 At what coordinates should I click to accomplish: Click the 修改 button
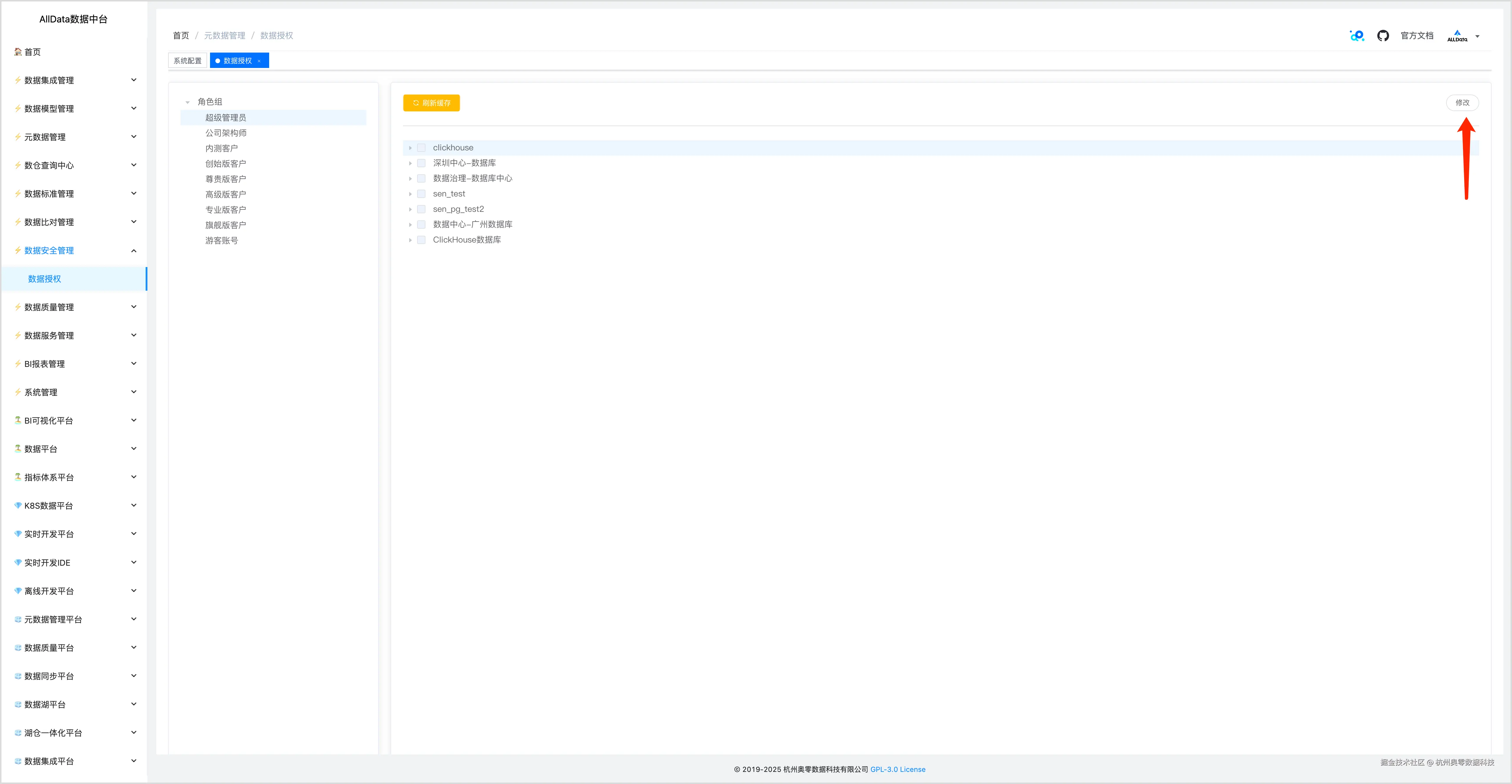(x=1462, y=103)
